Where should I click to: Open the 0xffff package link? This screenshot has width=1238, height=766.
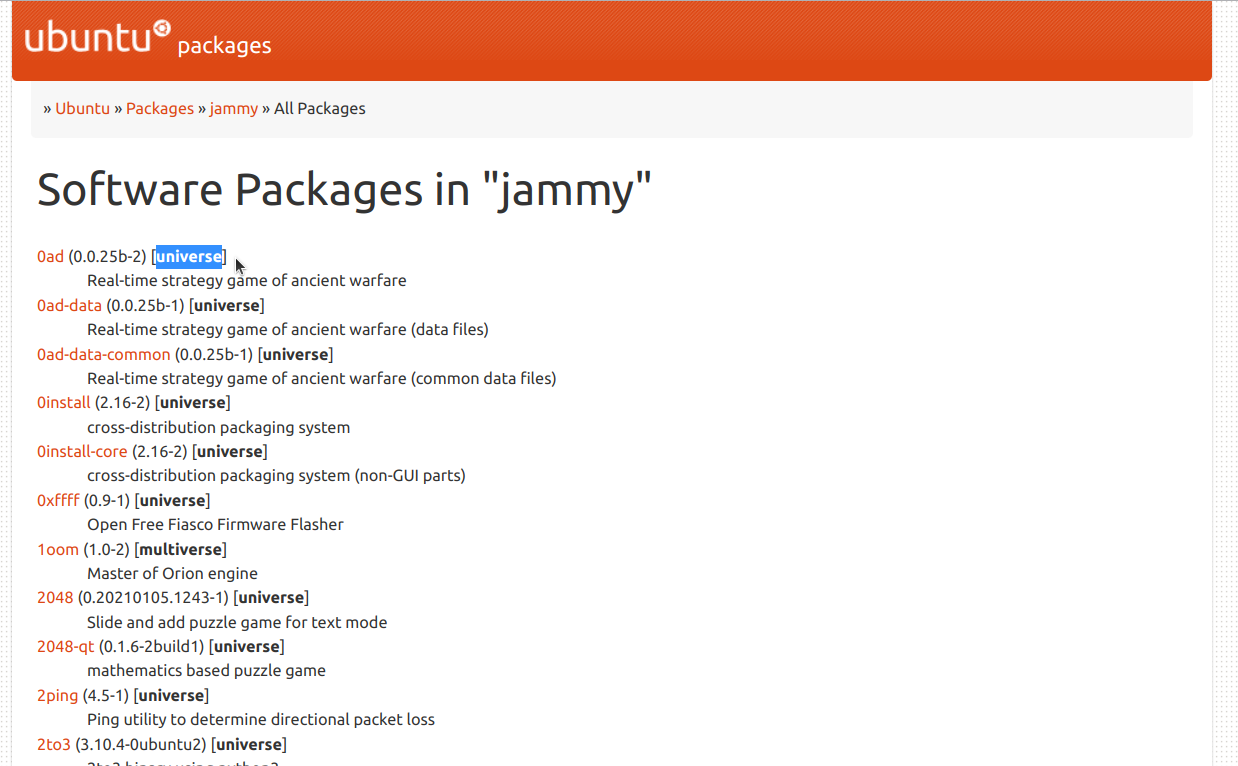click(x=58, y=500)
